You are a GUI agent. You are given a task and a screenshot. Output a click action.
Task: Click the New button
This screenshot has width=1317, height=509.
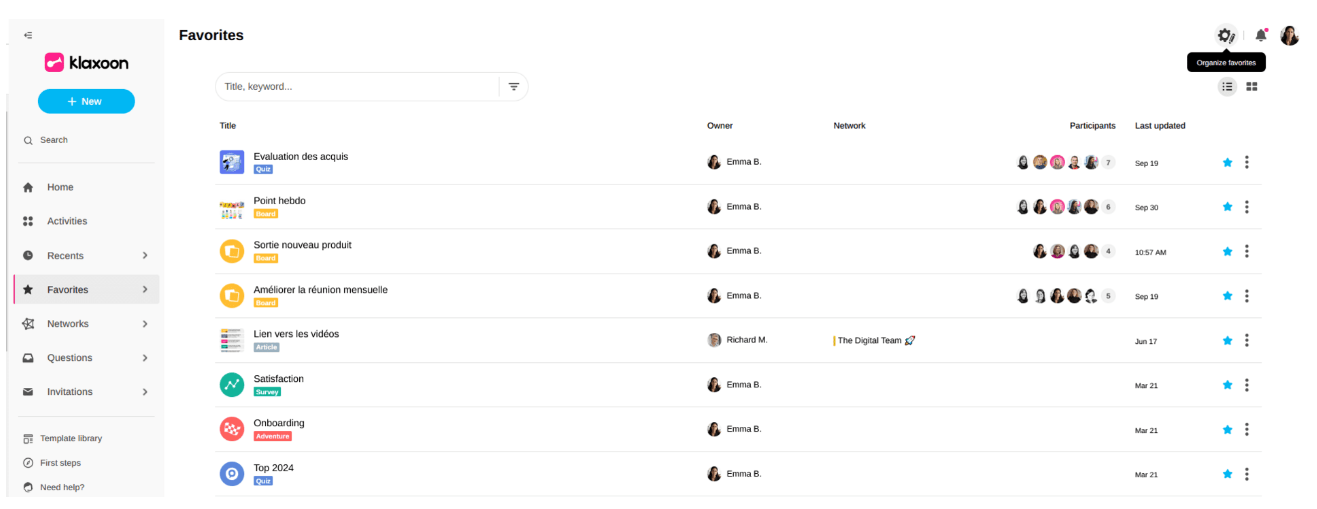(86, 101)
